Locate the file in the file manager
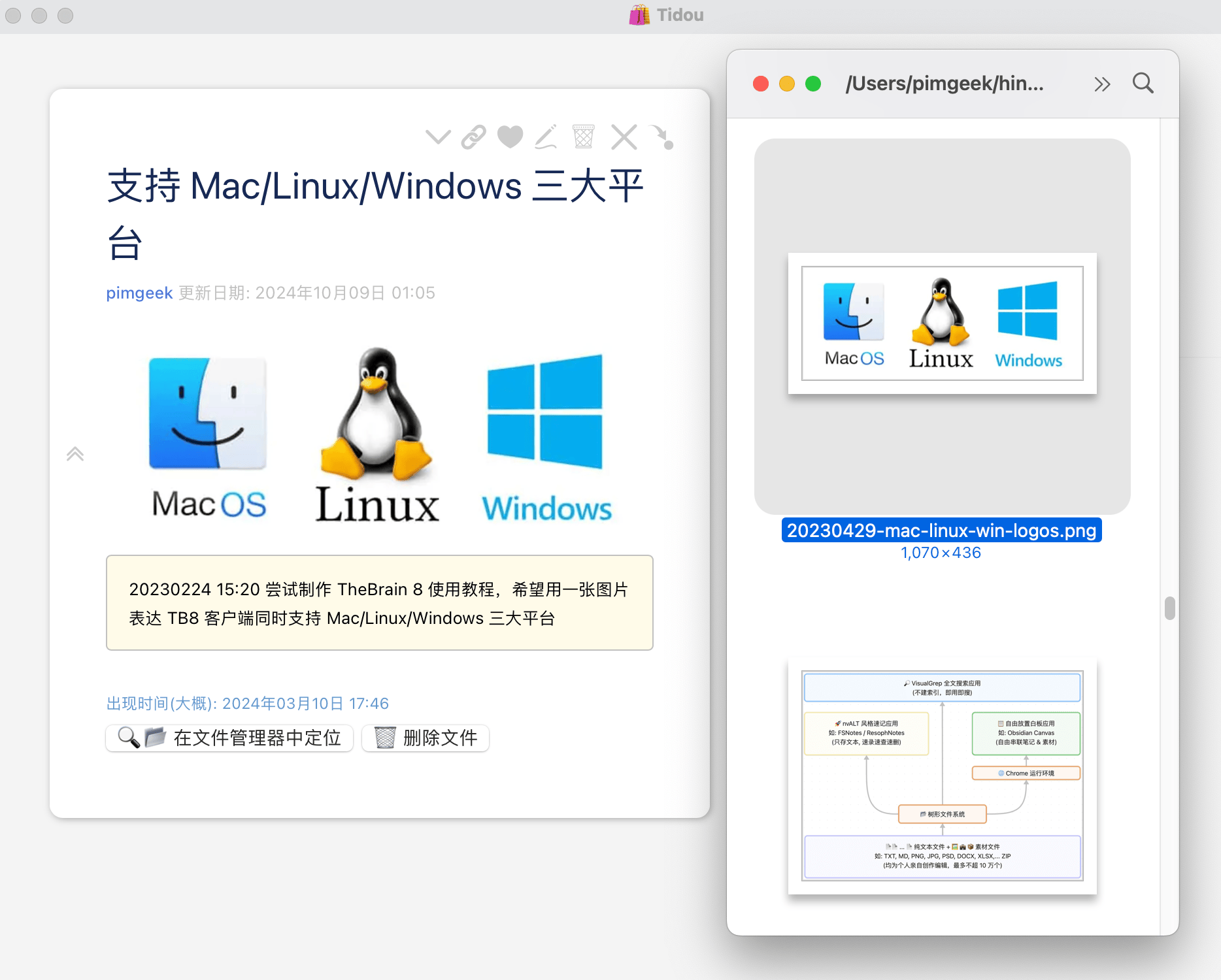 [x=229, y=738]
